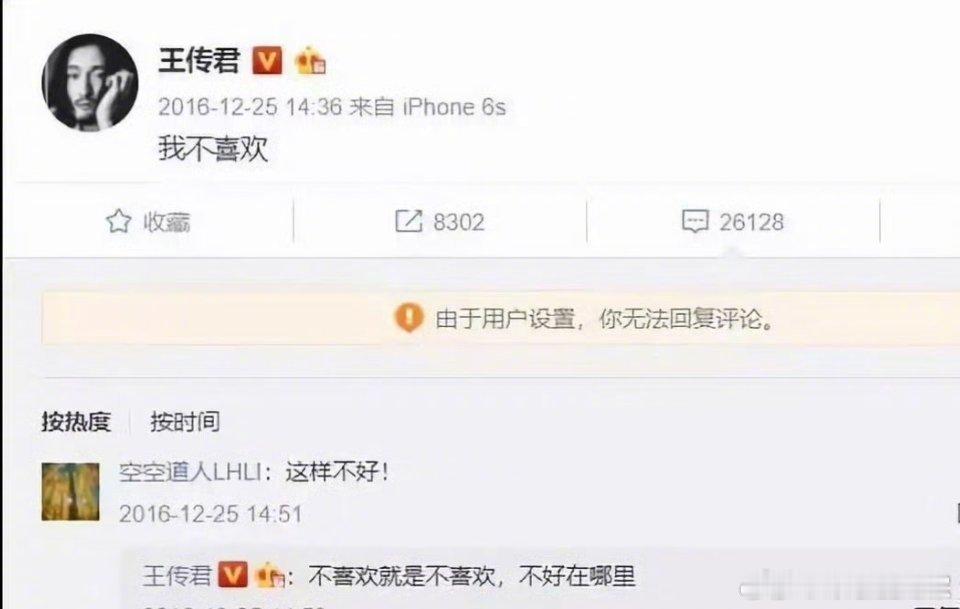
Task: Click the comment bubble icon
Action: click(x=695, y=221)
